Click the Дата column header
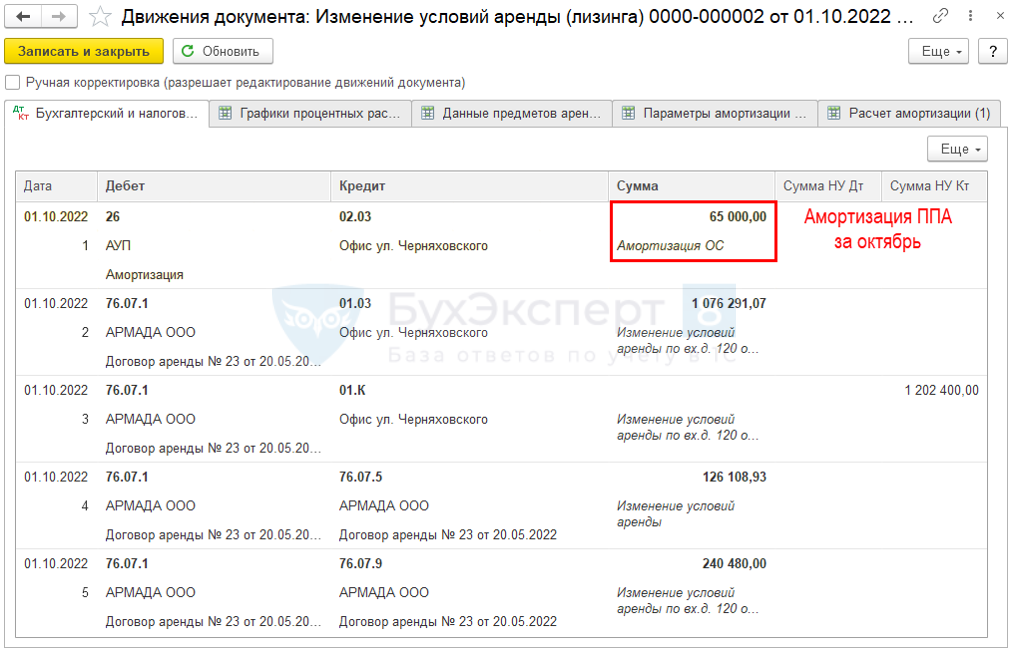1010x651 pixels. [x=57, y=186]
